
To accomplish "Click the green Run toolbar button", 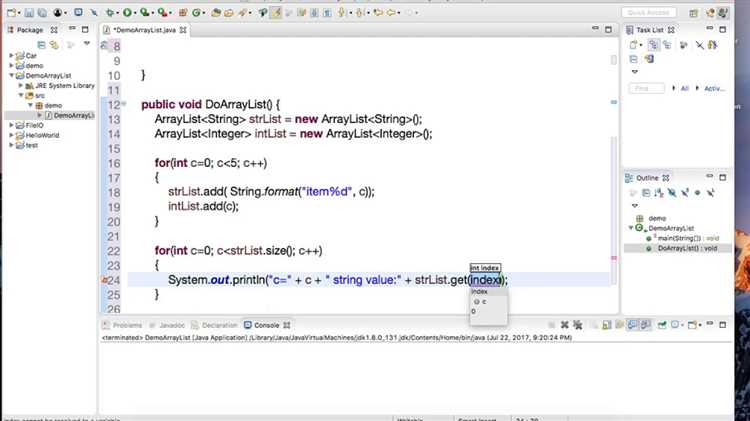I will click(127, 13).
